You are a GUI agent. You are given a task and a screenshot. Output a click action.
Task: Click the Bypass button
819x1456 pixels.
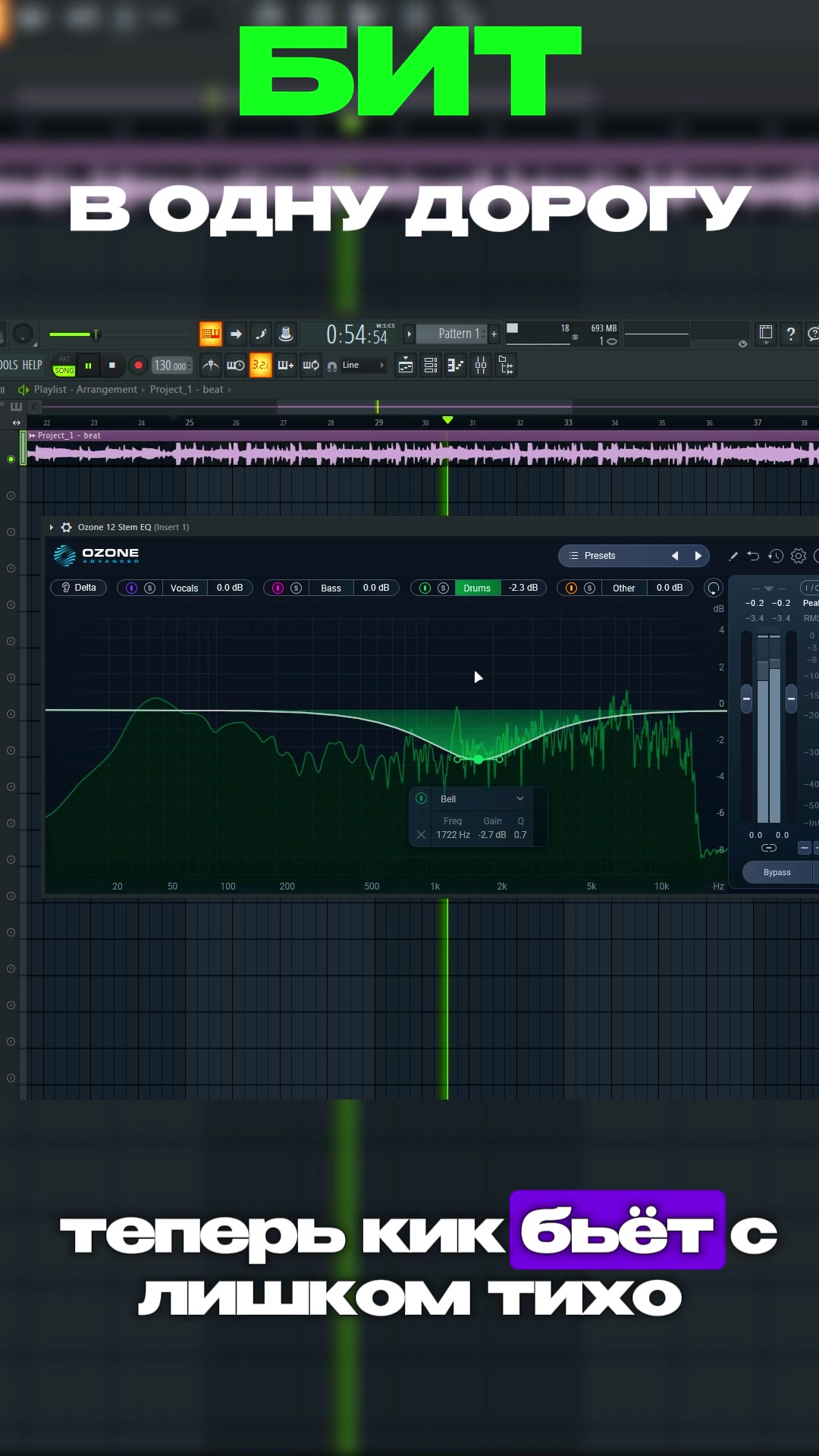pyautogui.click(x=777, y=872)
